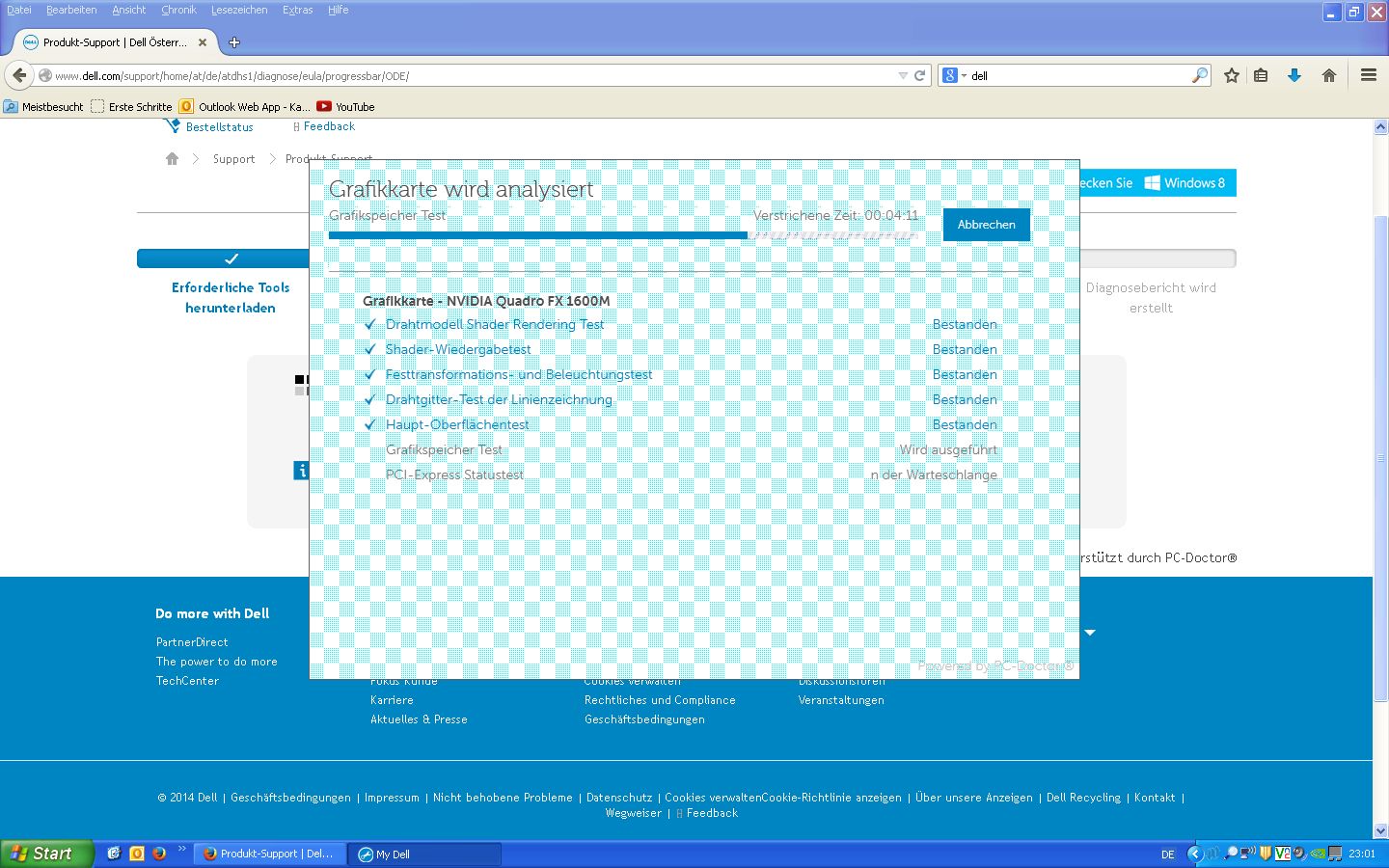Click the Dell Recycling footer link

tap(1083, 798)
